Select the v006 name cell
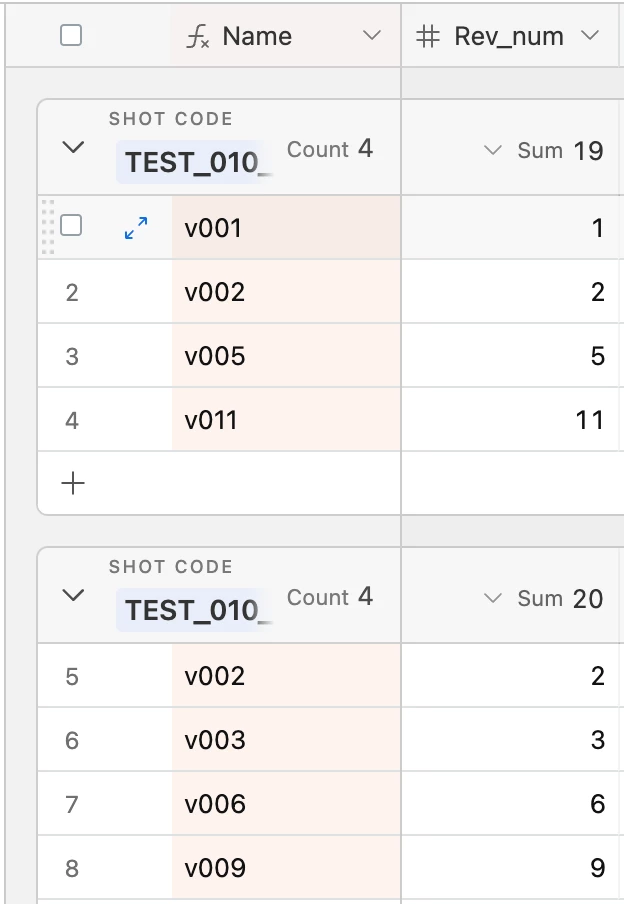The width and height of the screenshot is (624, 904). click(x=286, y=804)
